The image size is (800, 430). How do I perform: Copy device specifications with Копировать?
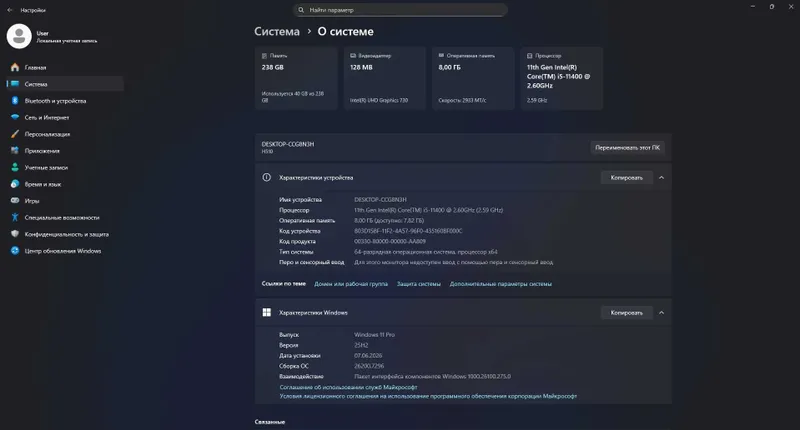pos(627,178)
